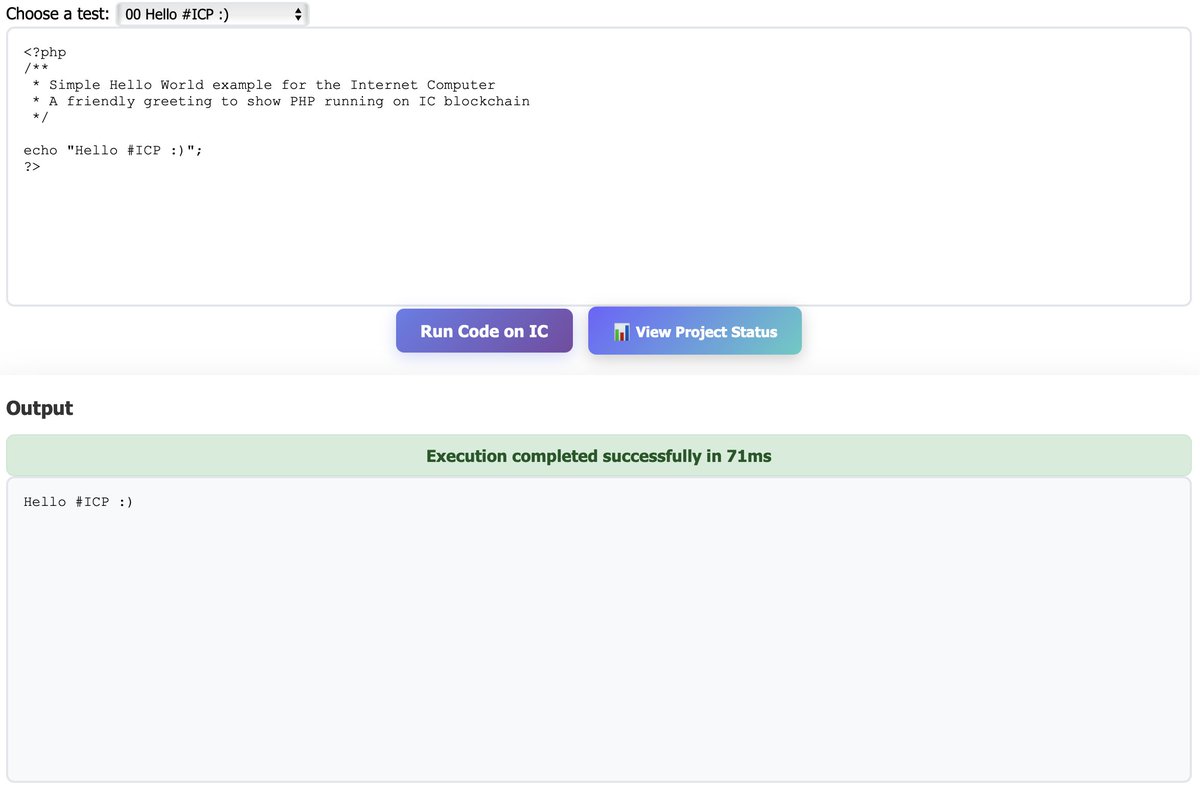1200x790 pixels.
Task: Click the bar chart icon on Project Status button
Action: tap(621, 332)
